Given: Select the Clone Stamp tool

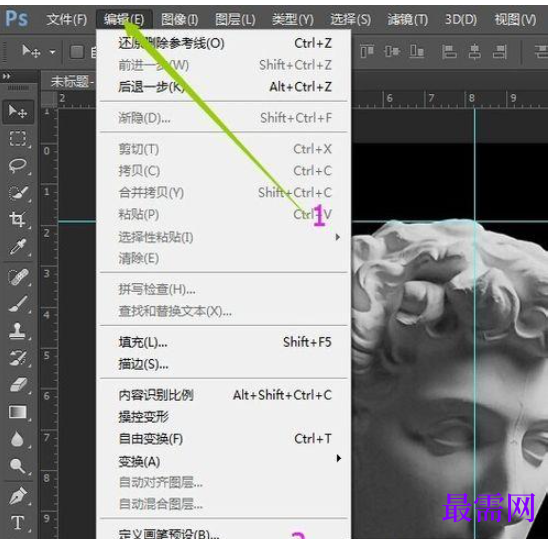Looking at the screenshot, I should coord(17,331).
